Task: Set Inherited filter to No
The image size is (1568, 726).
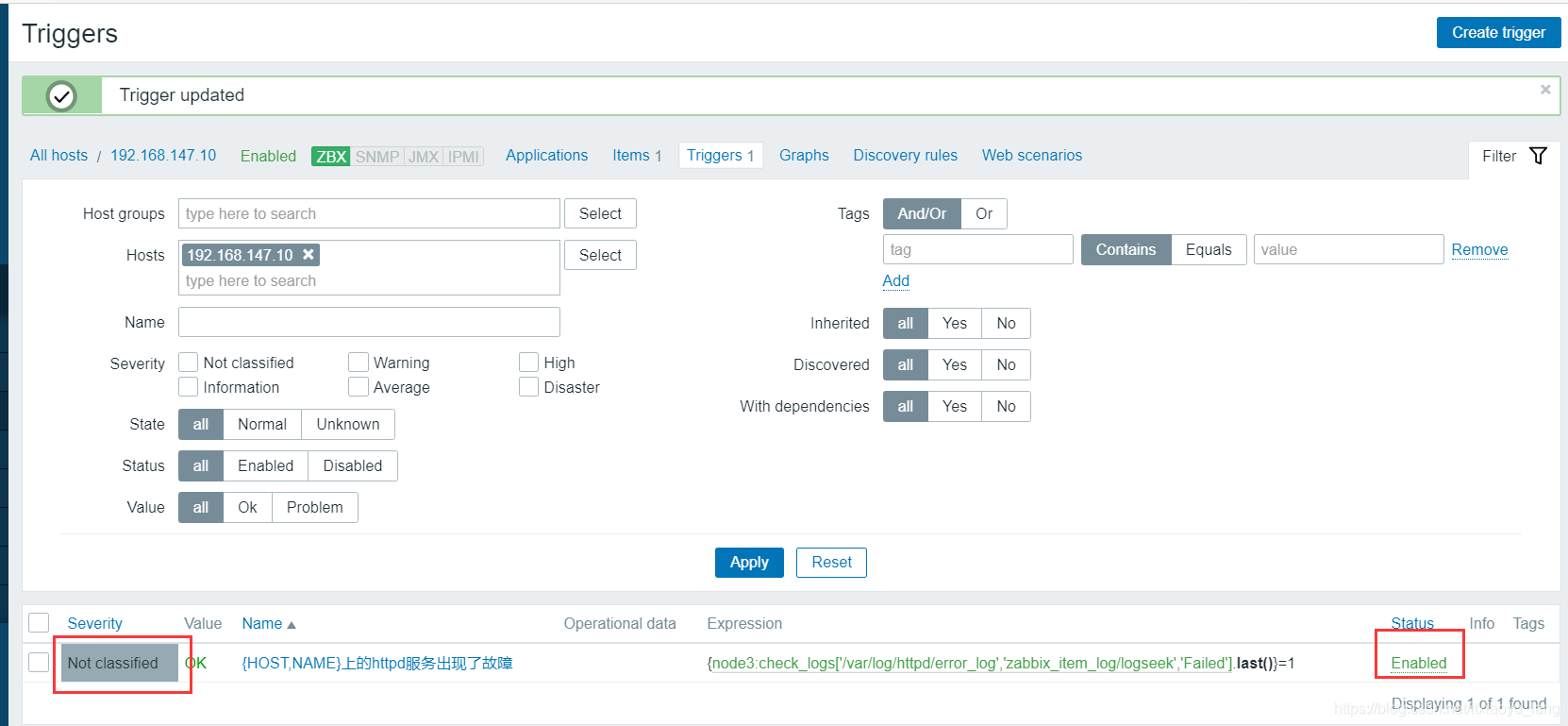Action: click(x=1007, y=323)
